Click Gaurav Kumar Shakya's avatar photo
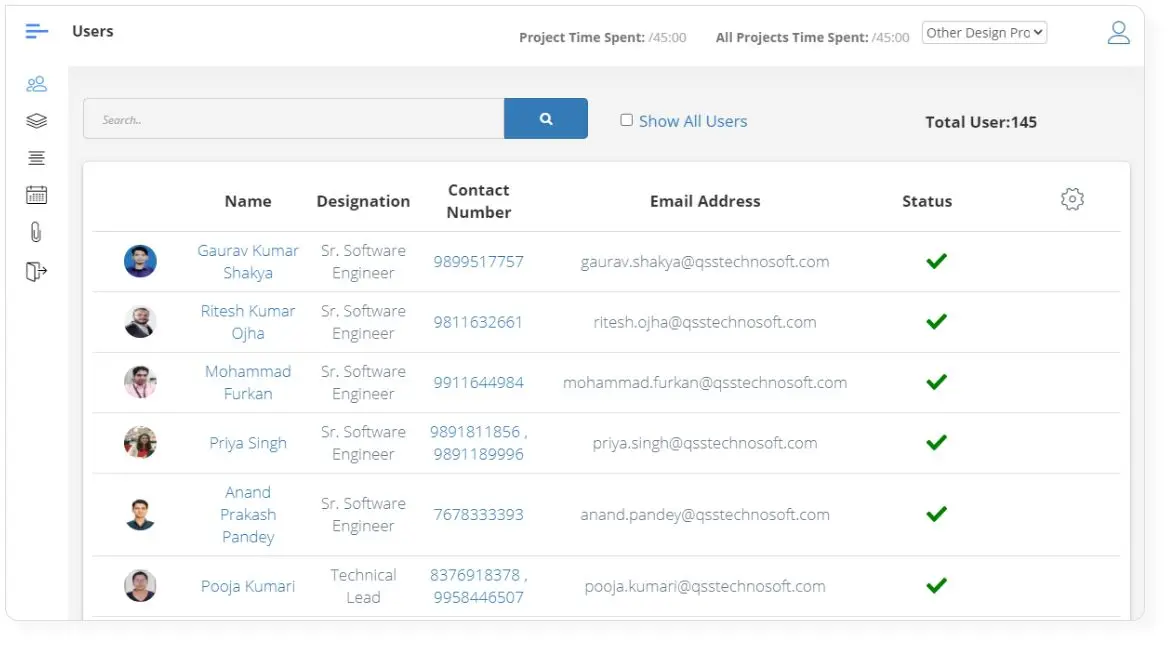This screenshot has height=646, width=1170. click(140, 261)
